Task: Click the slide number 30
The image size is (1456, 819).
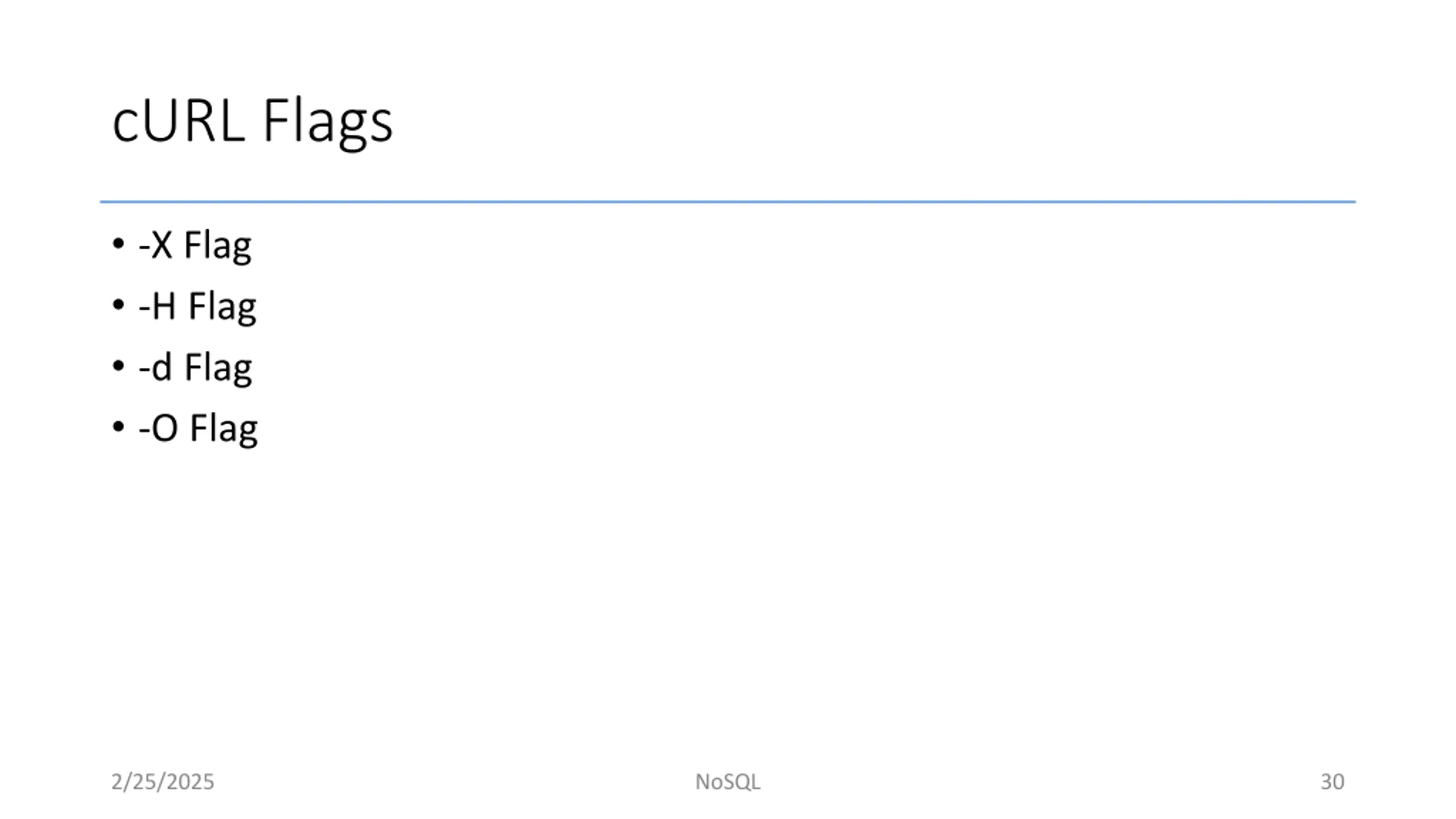Action: click(1332, 782)
